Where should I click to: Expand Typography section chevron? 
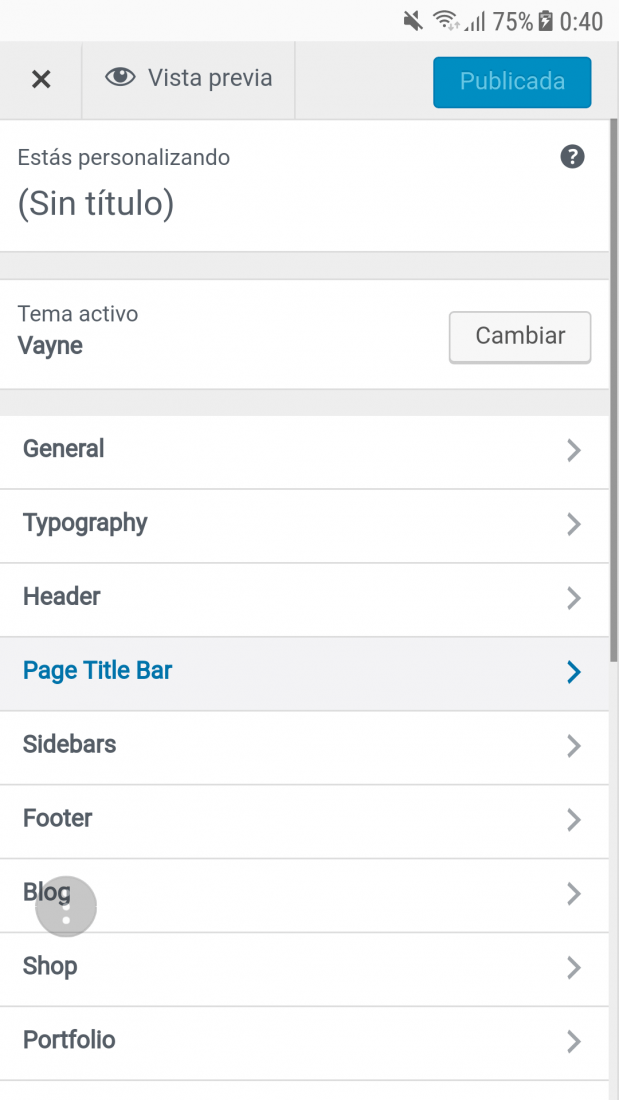pyautogui.click(x=574, y=524)
